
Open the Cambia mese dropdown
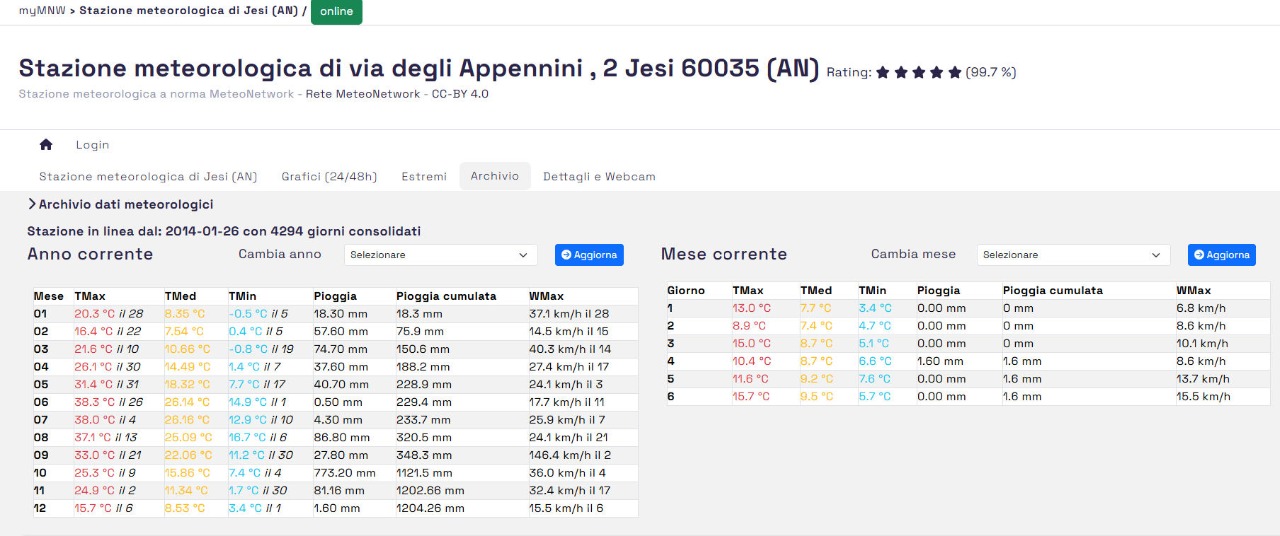tap(1073, 255)
